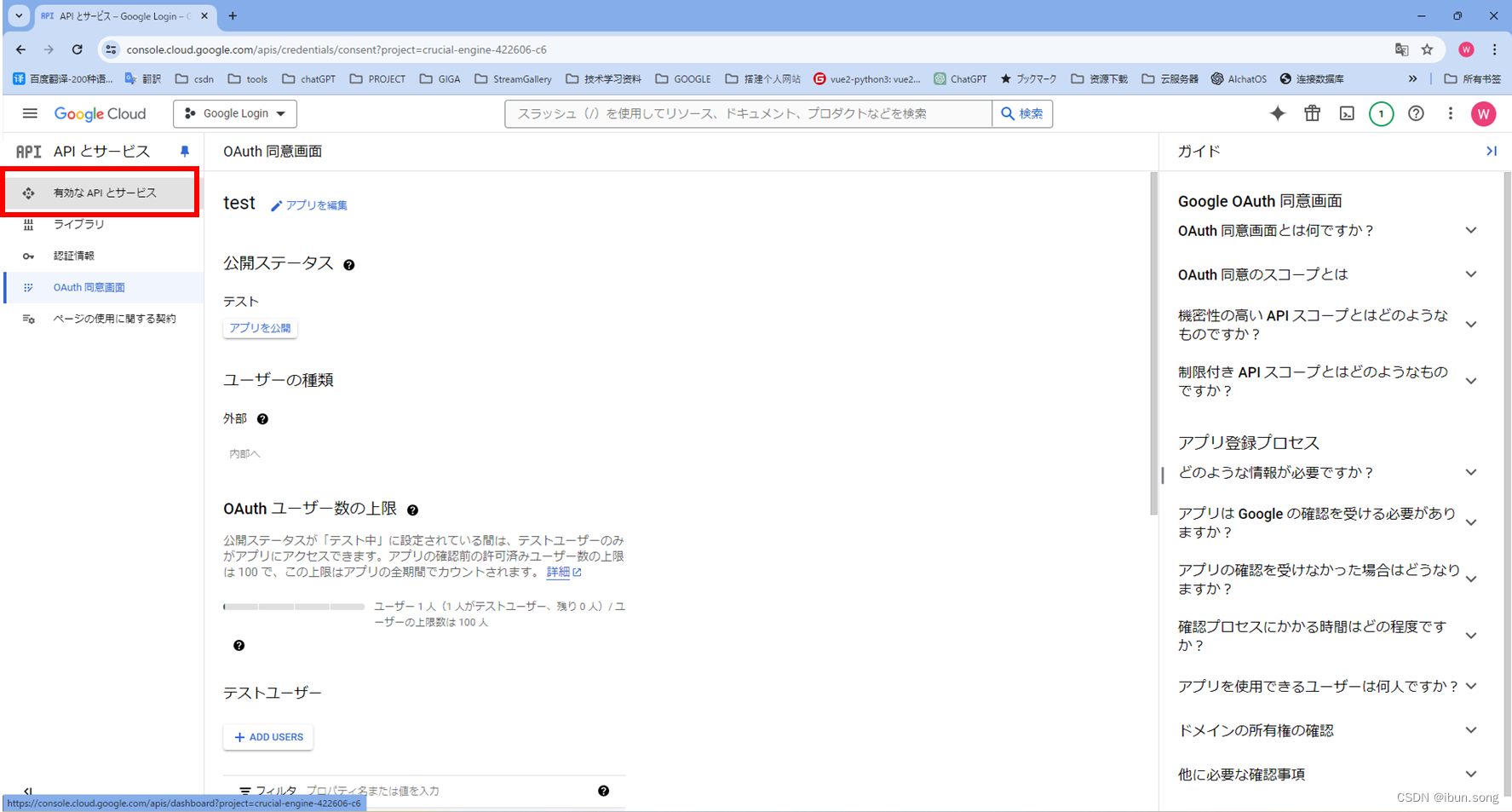Open the ChatGPT bookmark
Image resolution: width=1512 pixels, height=812 pixels.
pos(960,78)
